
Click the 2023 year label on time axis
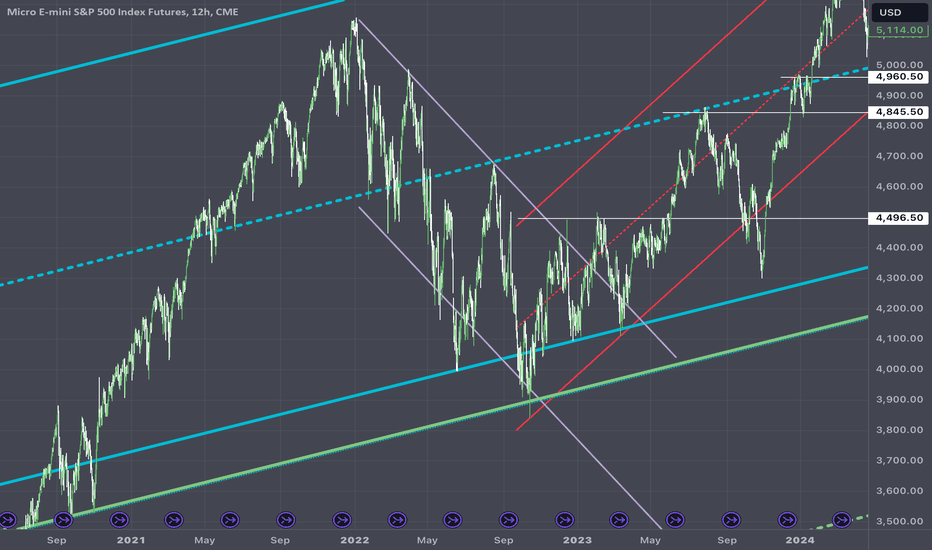tap(577, 540)
